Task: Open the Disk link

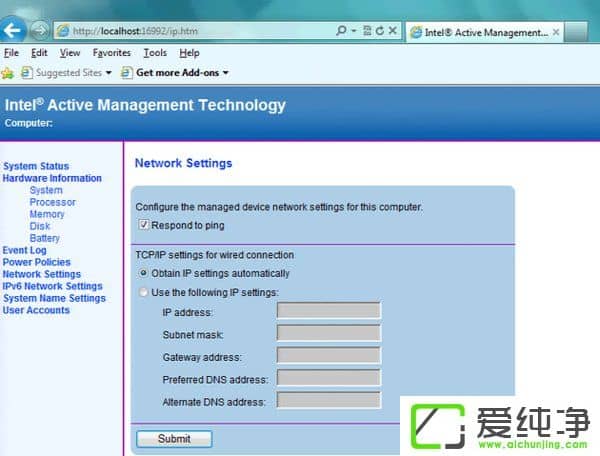Action: point(40,226)
